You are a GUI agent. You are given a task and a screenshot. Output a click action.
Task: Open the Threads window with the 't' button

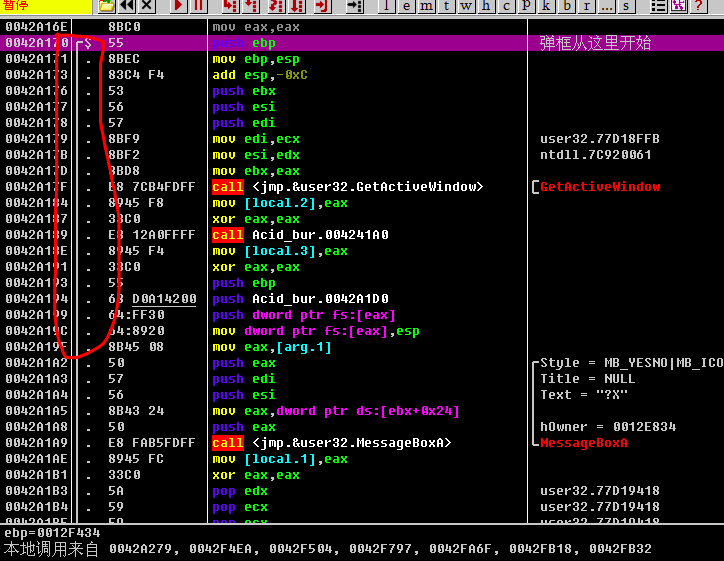(x=446, y=6)
